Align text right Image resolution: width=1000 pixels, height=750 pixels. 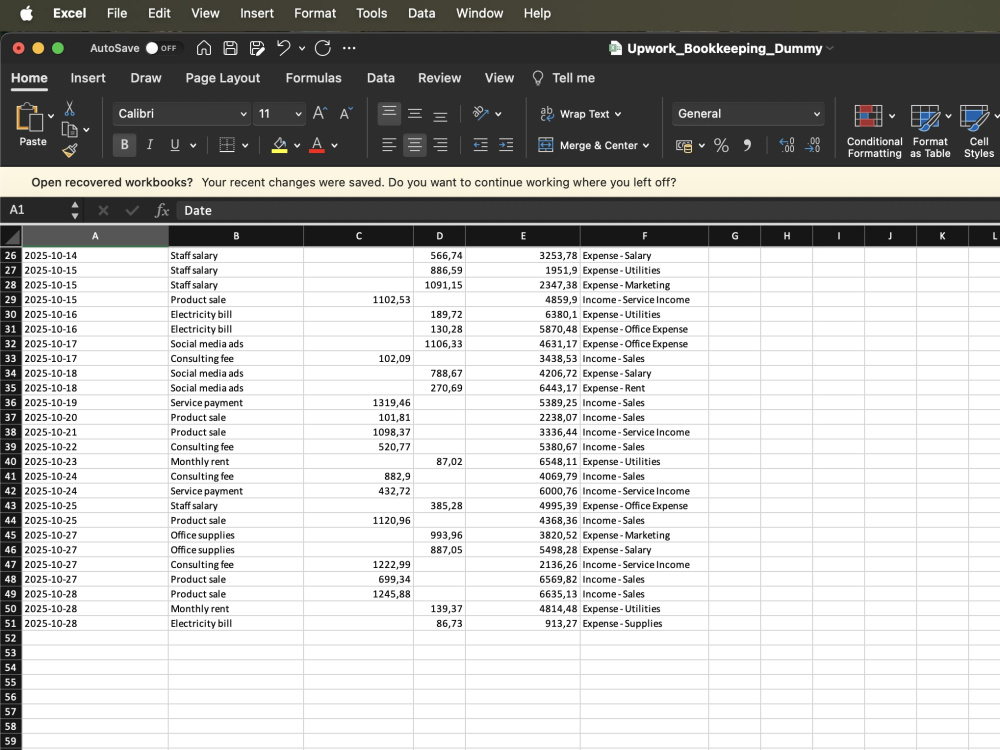(x=440, y=145)
